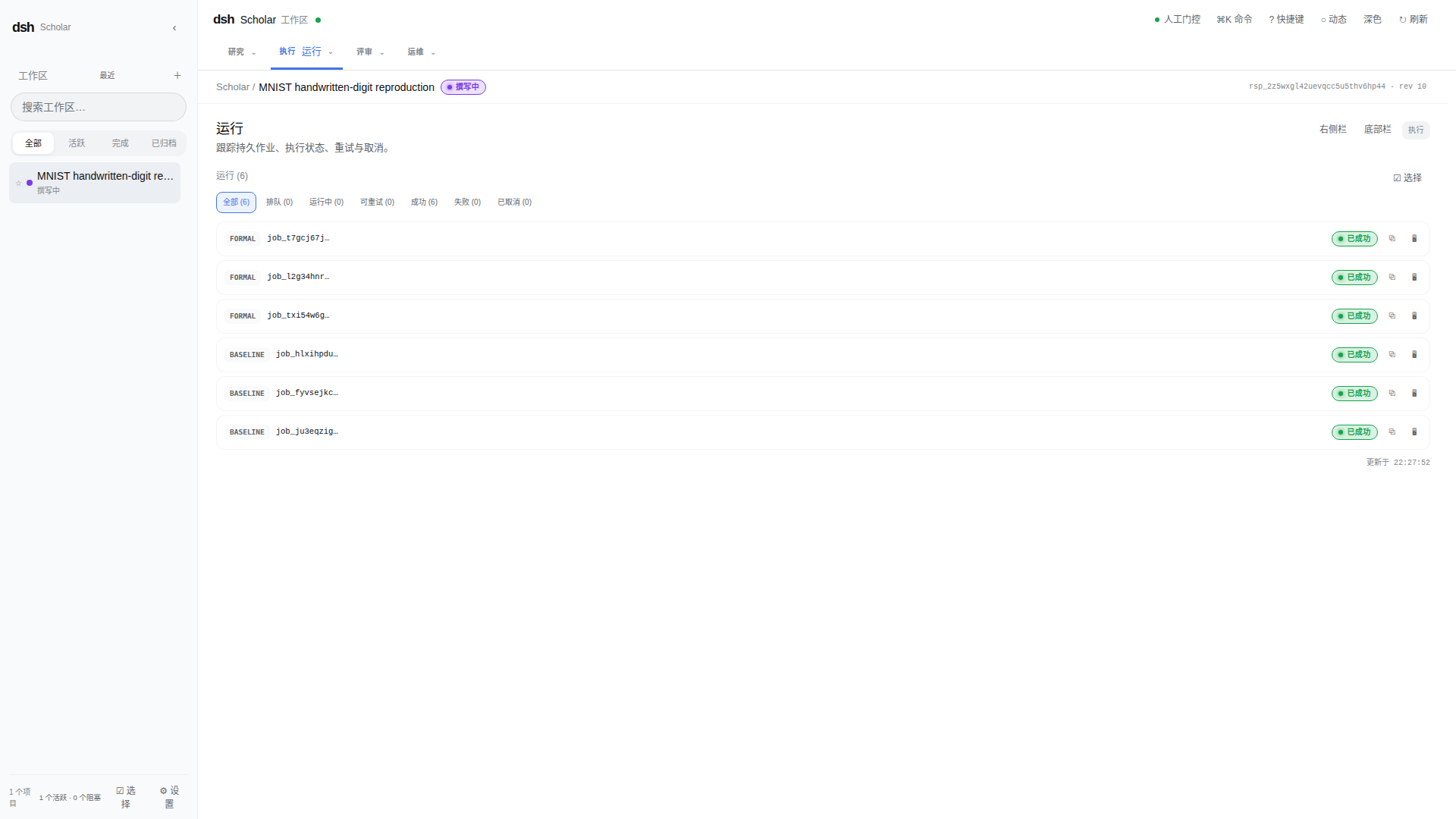Copy icon in job_fyvsejkc row
Viewport: 1456px width, 819px height.
[x=1392, y=394]
